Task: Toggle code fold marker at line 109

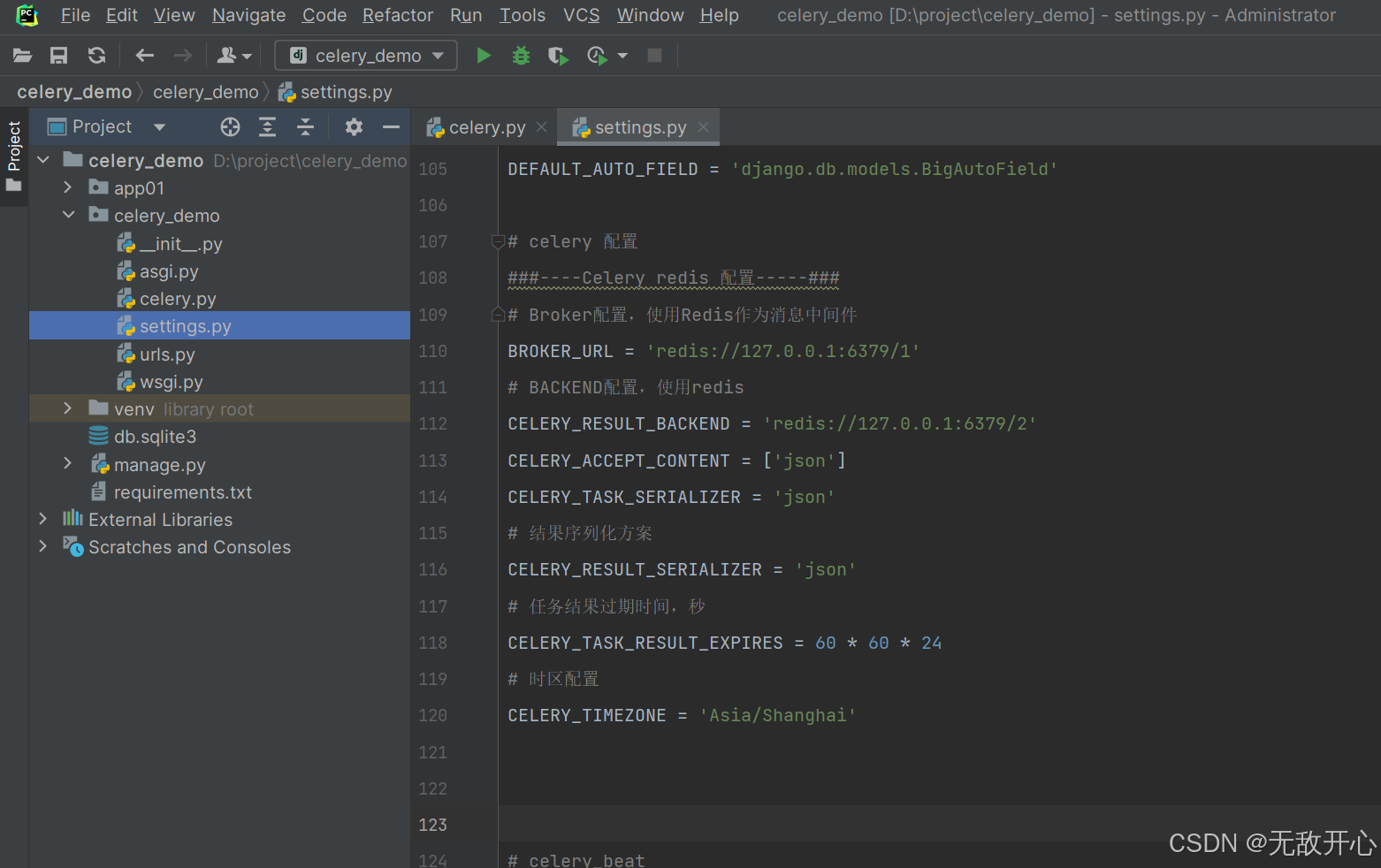Action: (x=498, y=315)
